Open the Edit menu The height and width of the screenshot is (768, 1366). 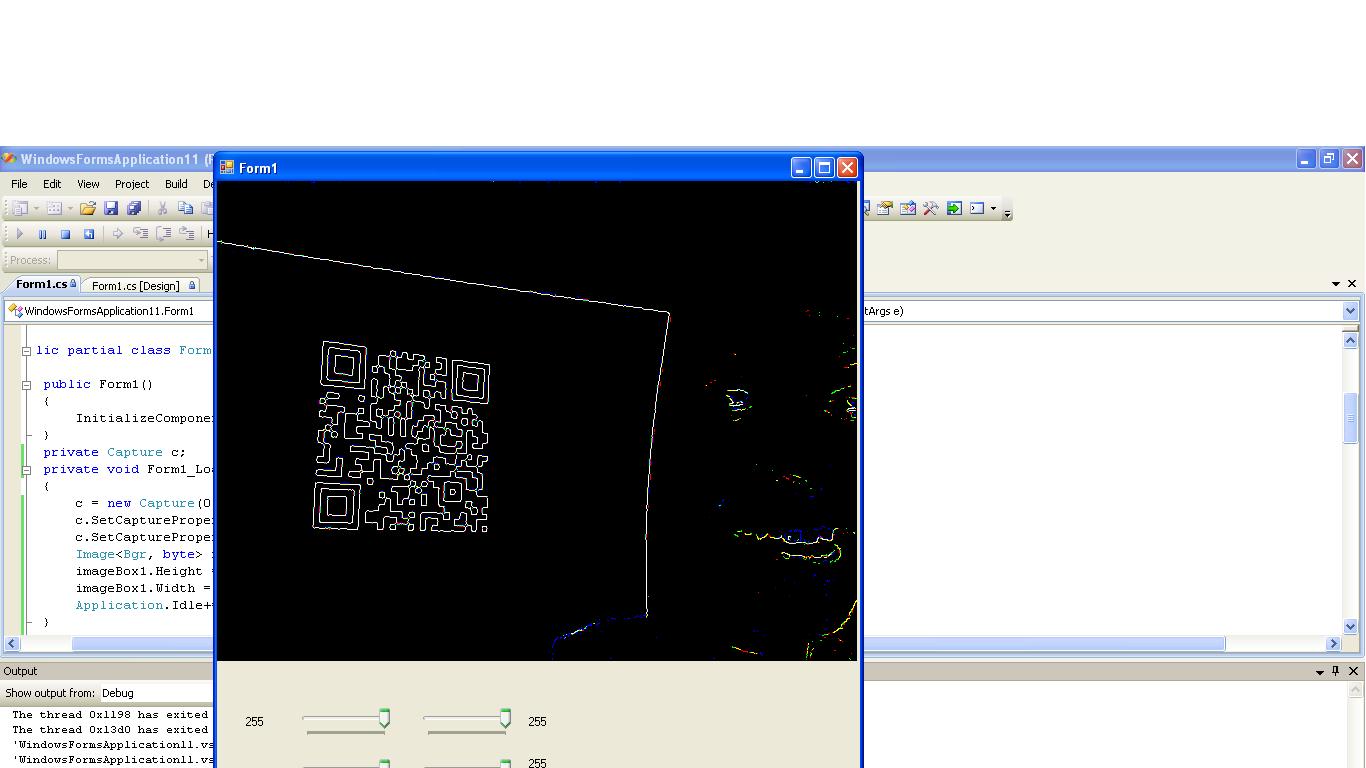[52, 184]
